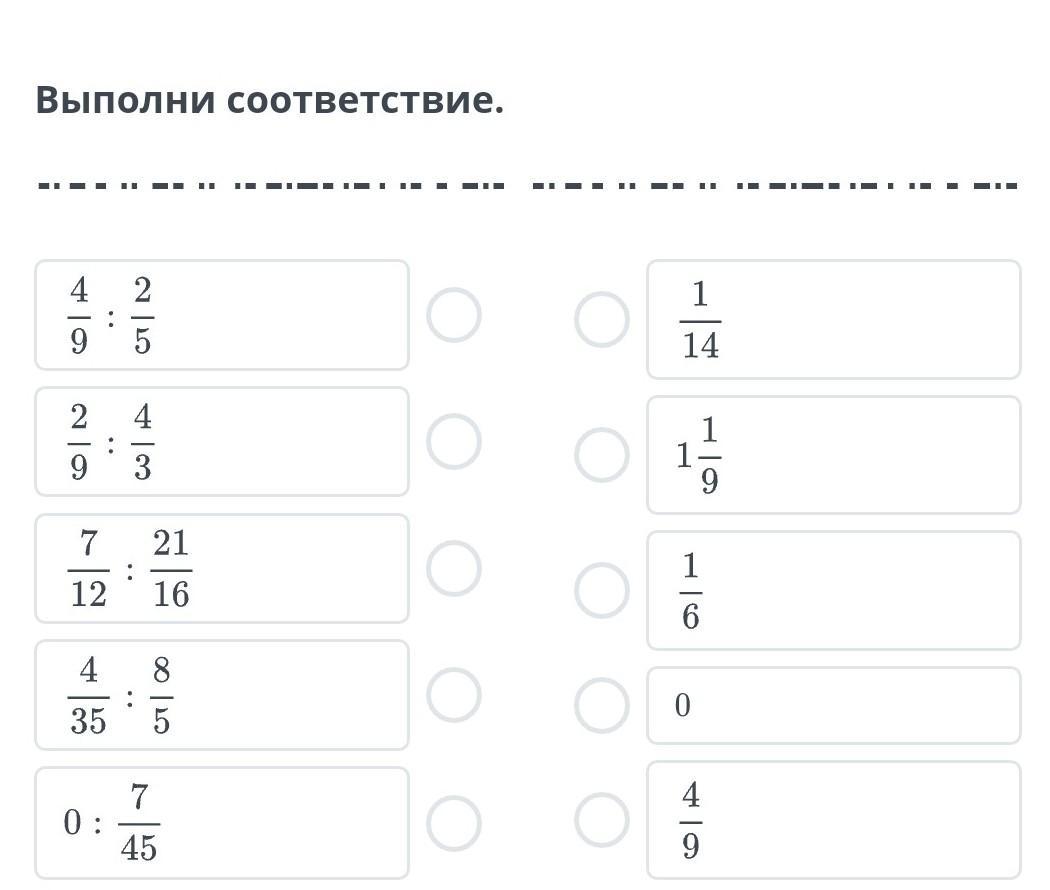The image size is (1050, 890).
Task: Click the expression card 4/35 : 8/5
Action: pyautogui.click(x=222, y=694)
